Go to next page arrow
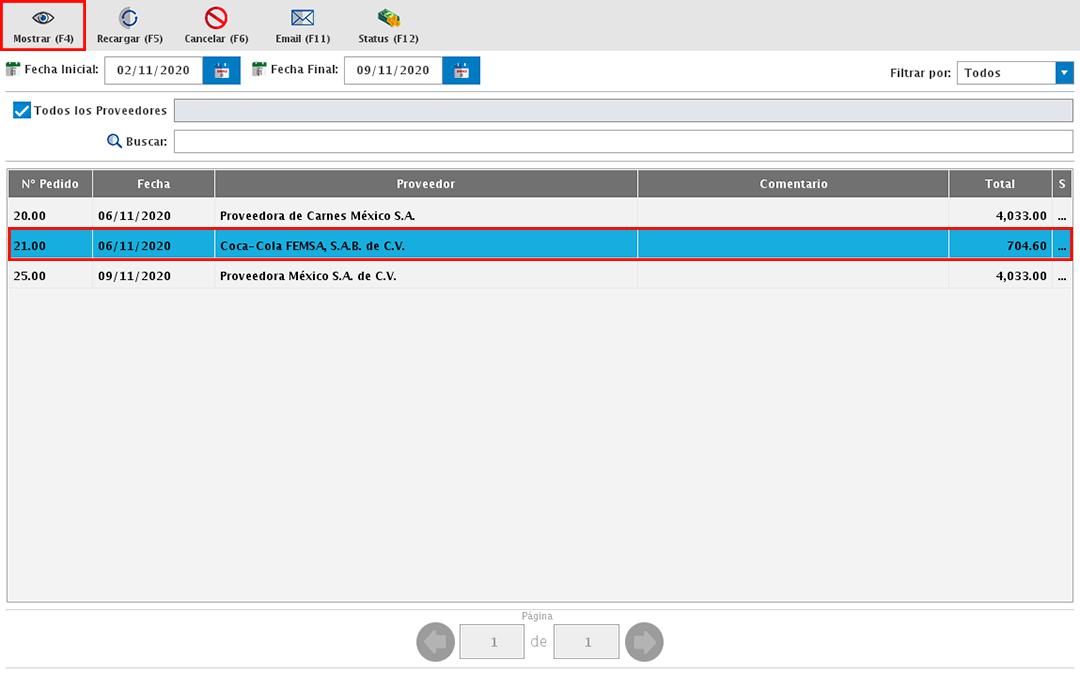 click(x=644, y=642)
